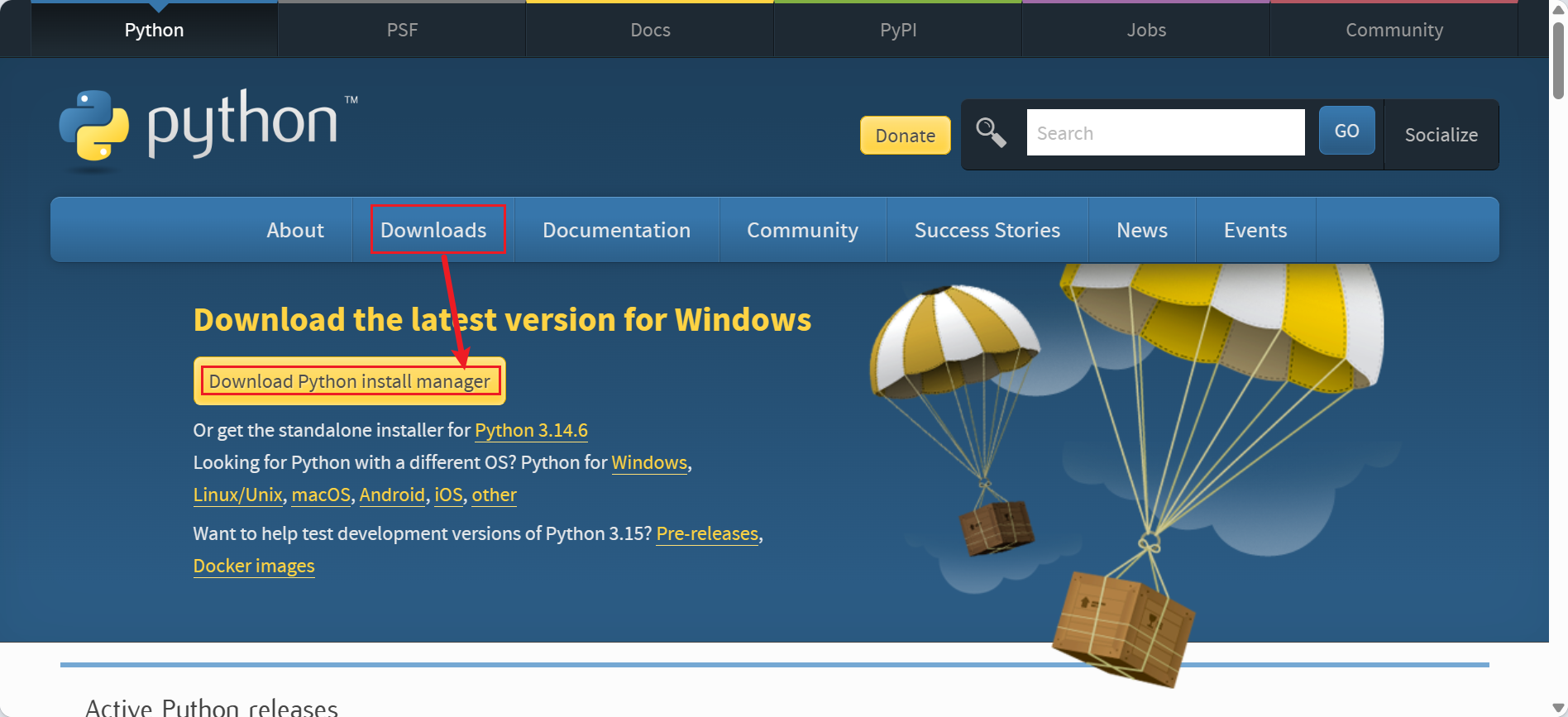Click the GO search button
Image resolution: width=1568 pixels, height=717 pixels.
click(x=1346, y=131)
